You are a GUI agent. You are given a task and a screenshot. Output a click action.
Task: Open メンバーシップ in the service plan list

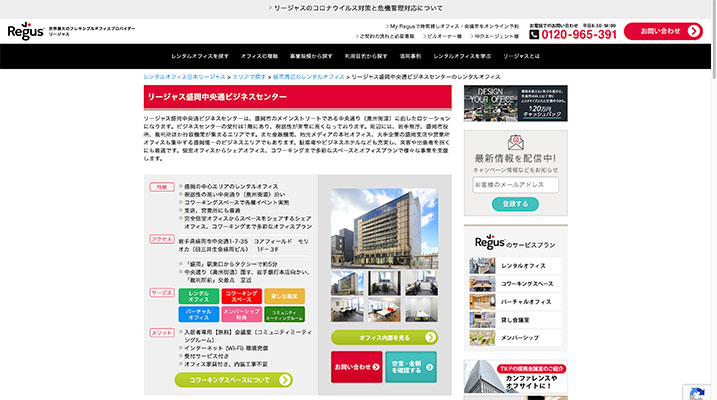pos(515,338)
